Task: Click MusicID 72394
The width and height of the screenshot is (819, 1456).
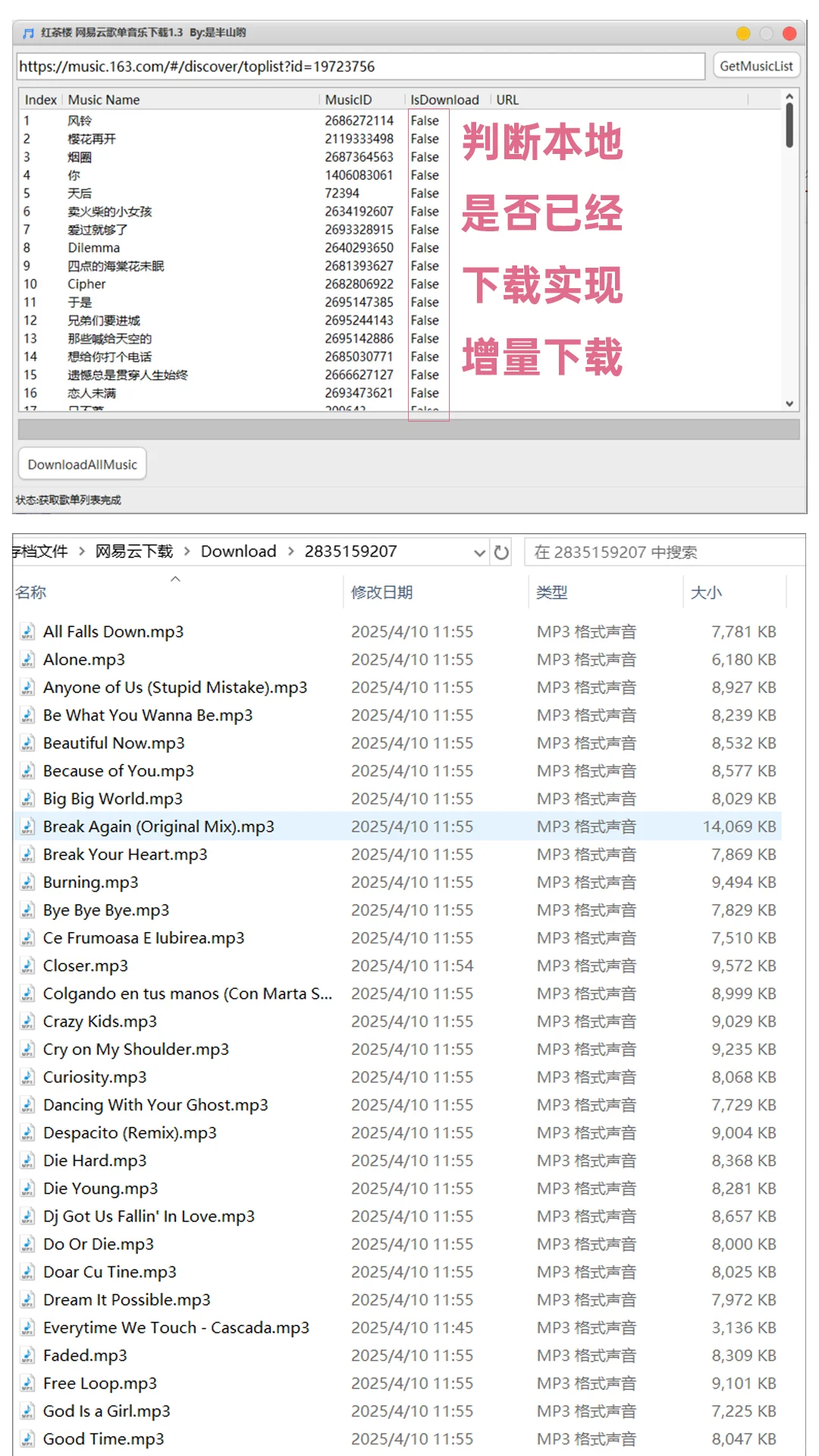Action: click(x=342, y=193)
